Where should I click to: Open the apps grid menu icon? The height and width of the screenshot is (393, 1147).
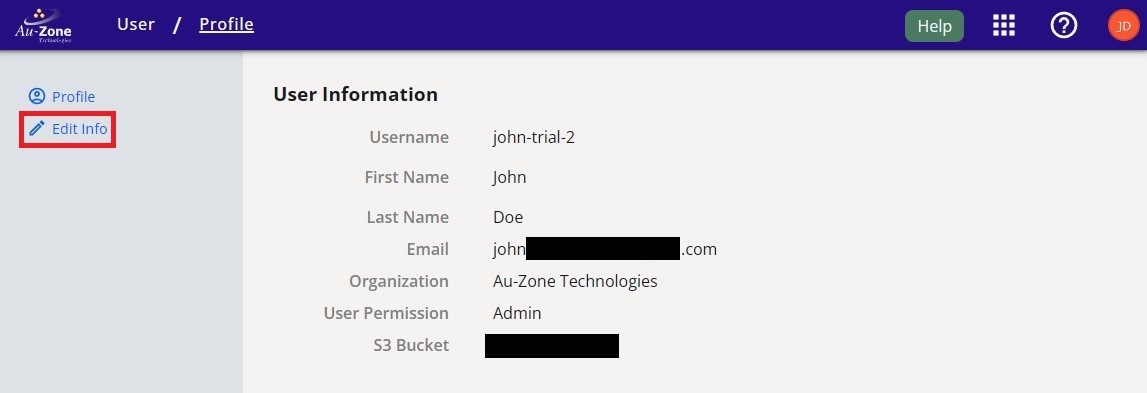point(1004,26)
